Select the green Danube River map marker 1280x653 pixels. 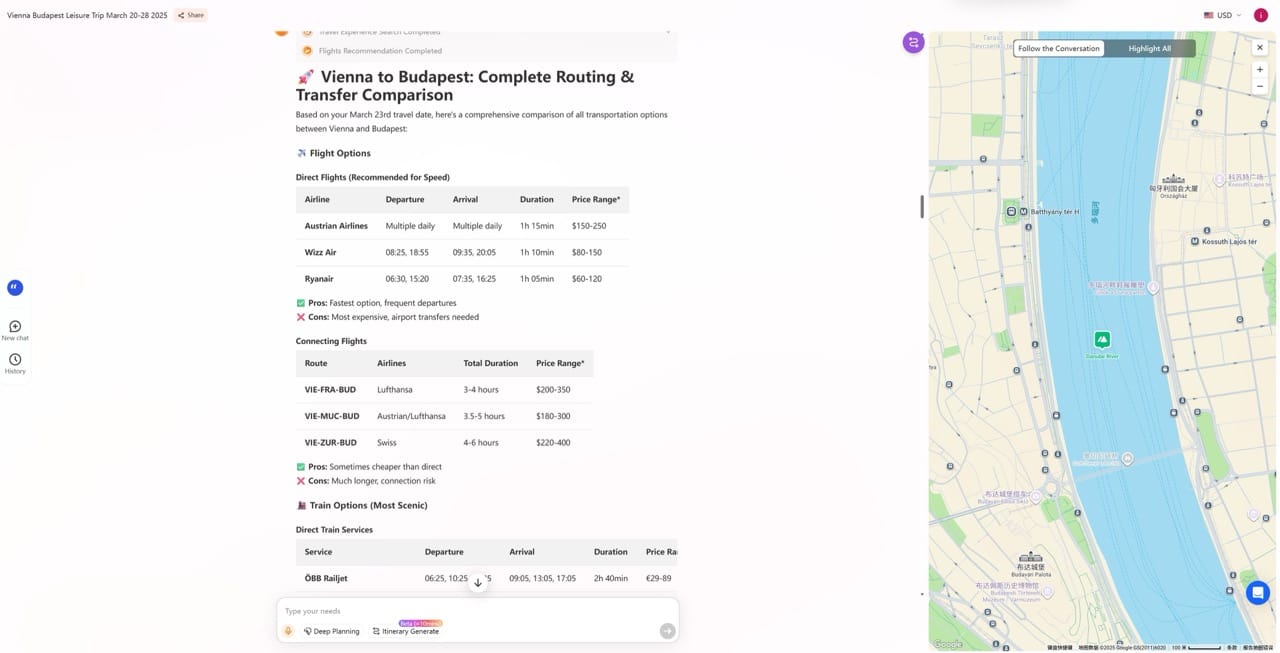point(1102,340)
